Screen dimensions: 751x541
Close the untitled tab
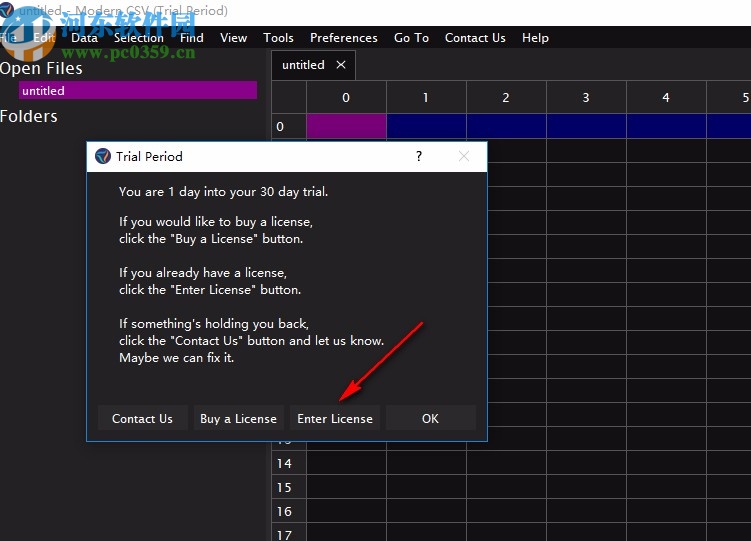click(x=341, y=65)
